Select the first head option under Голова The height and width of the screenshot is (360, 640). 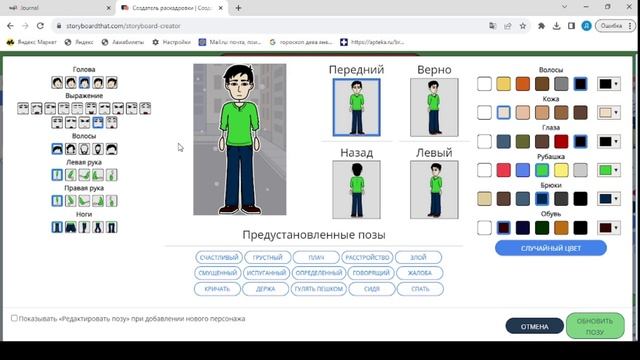(57, 82)
